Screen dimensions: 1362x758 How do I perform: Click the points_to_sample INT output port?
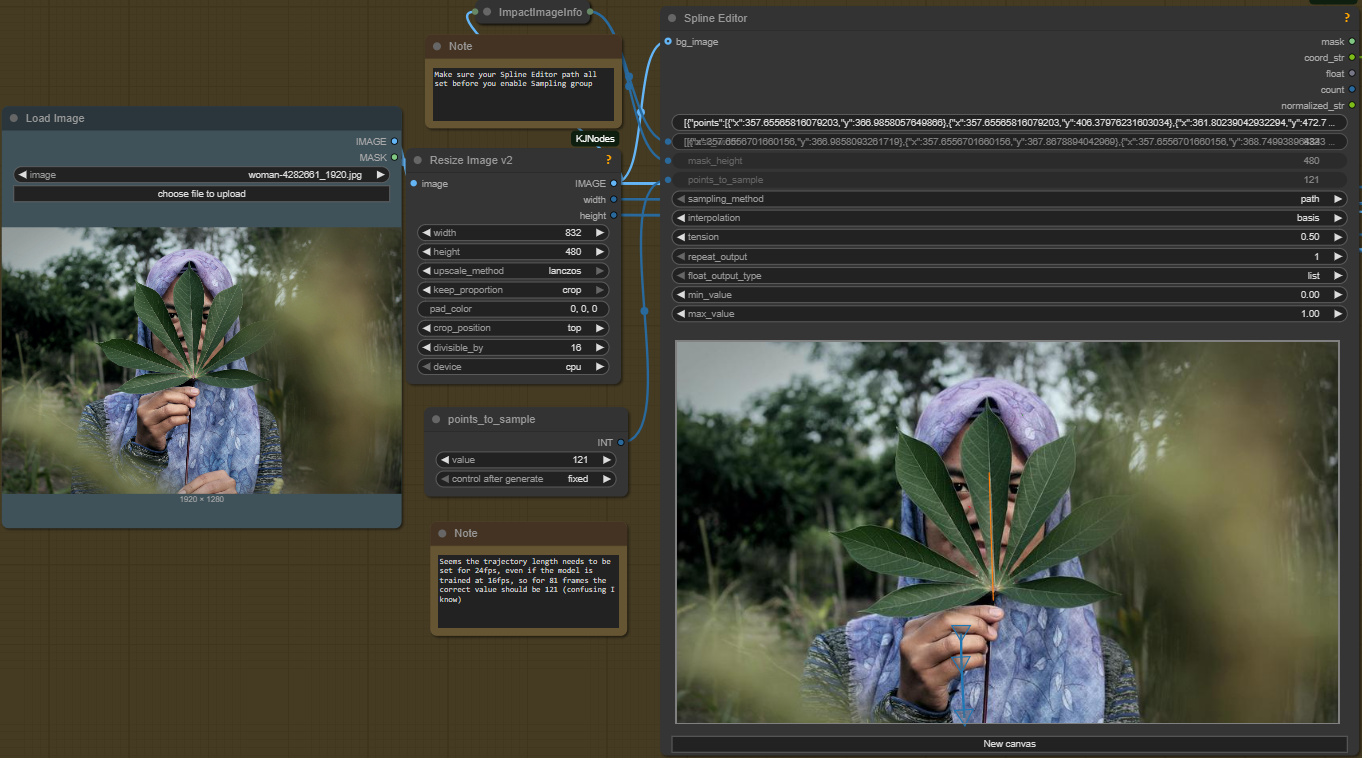[621, 442]
